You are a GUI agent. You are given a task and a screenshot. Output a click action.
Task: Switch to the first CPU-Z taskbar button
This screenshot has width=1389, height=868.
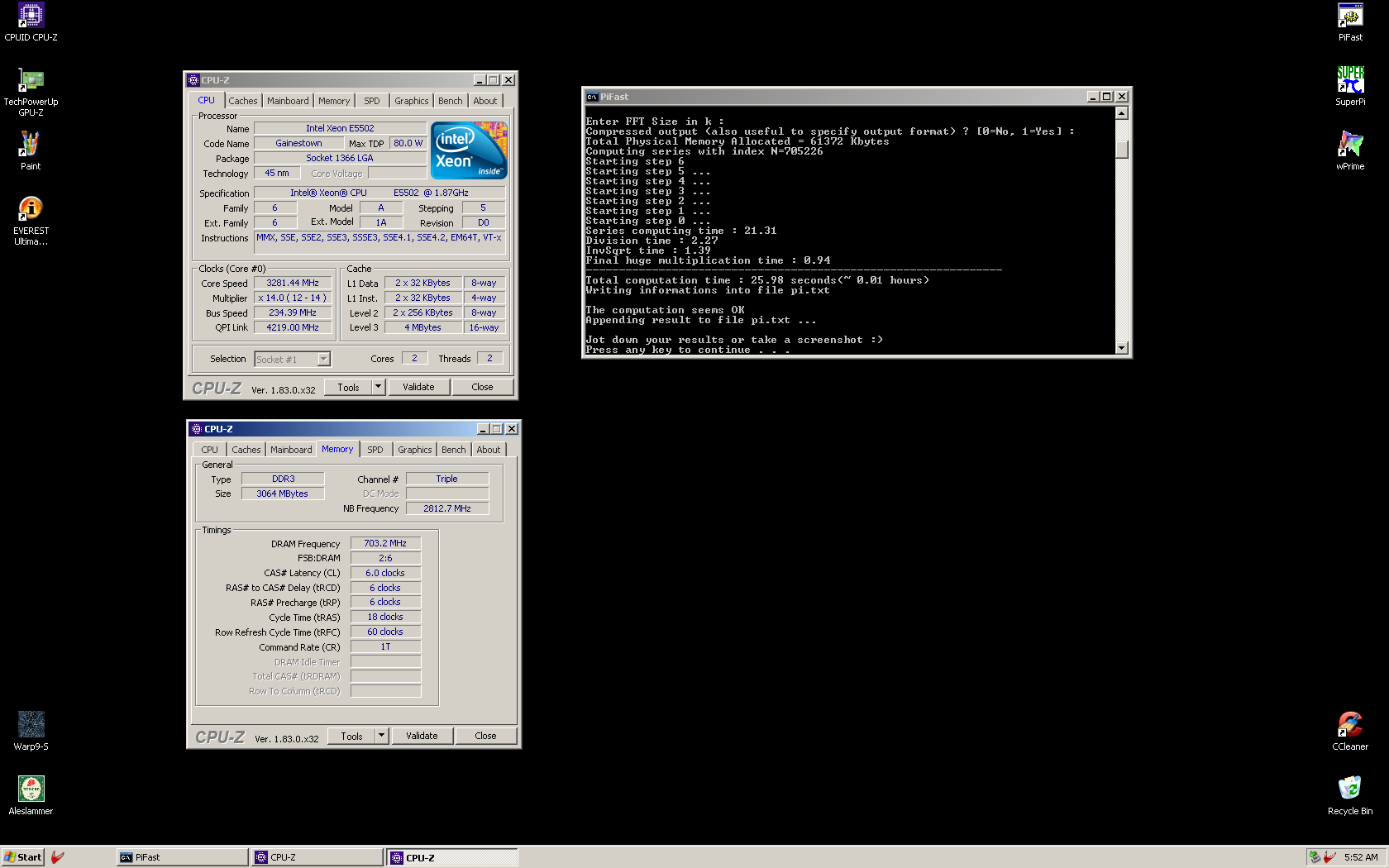317,857
